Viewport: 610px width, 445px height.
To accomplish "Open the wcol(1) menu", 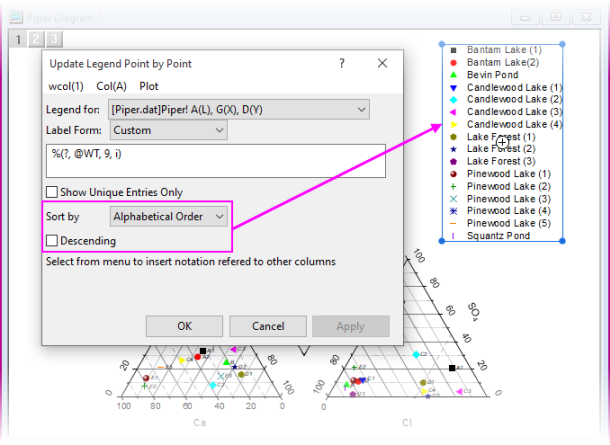I will pos(67,86).
